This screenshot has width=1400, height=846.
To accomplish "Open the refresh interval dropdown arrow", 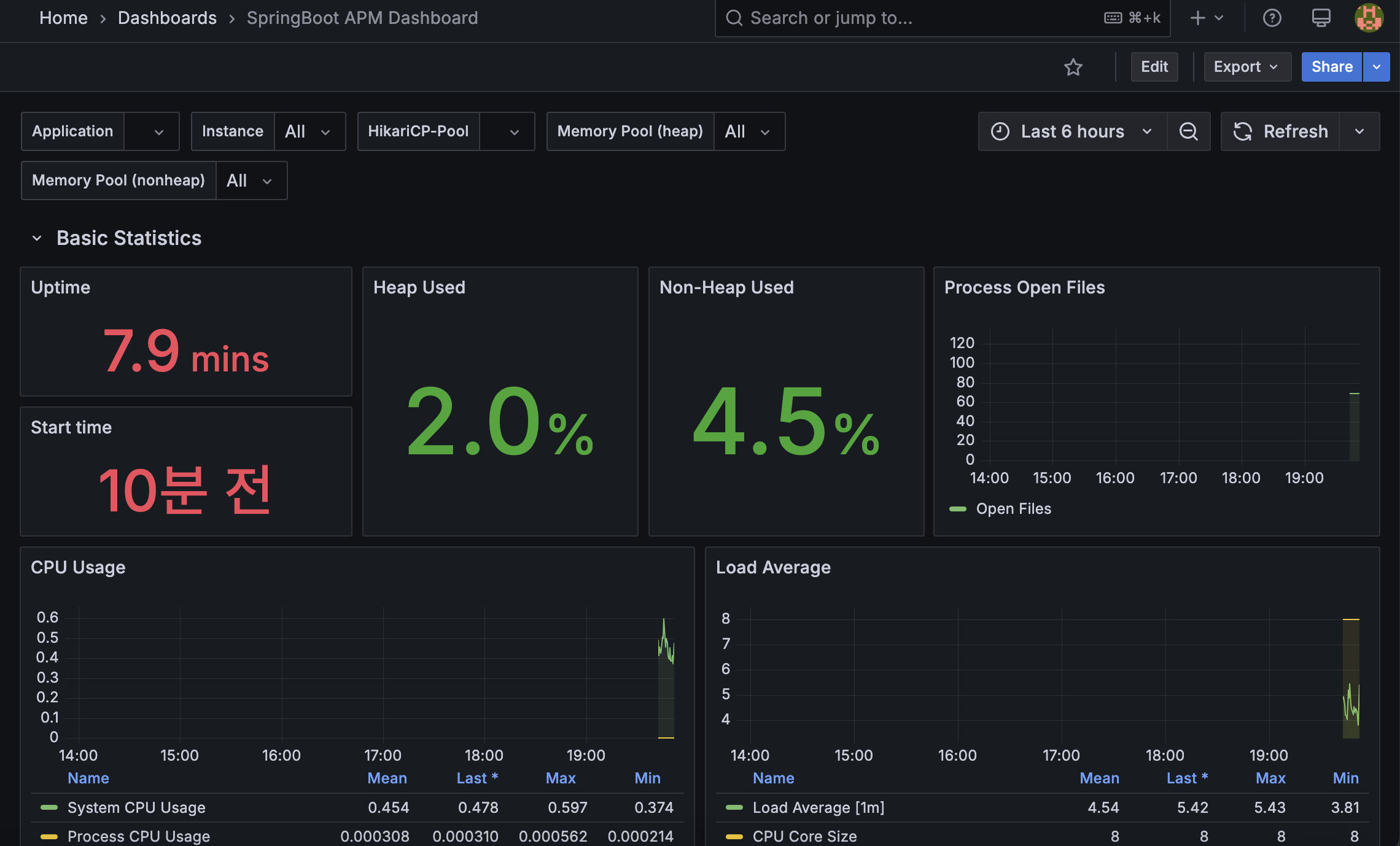I will [1359, 131].
